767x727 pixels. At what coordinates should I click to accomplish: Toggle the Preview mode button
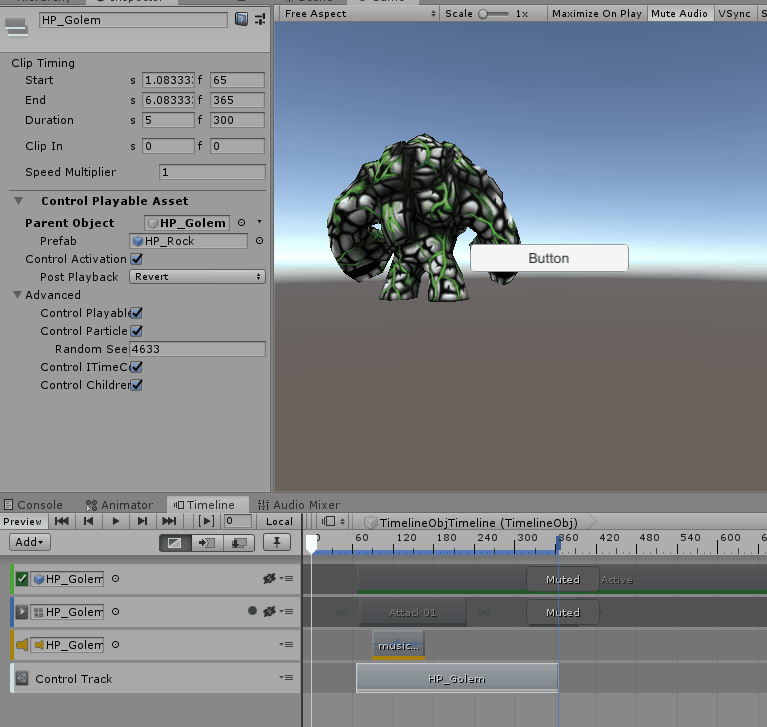(23, 522)
